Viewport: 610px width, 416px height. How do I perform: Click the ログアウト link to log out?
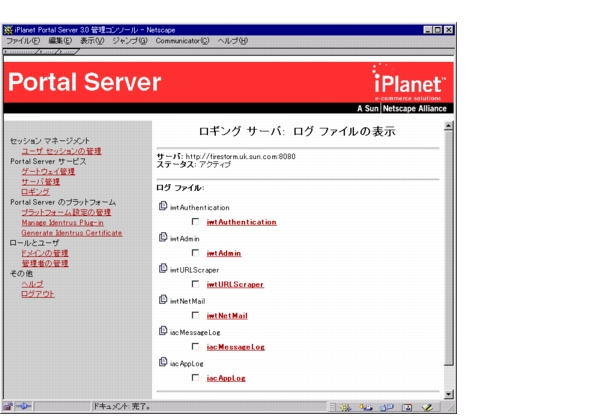[x=38, y=294]
